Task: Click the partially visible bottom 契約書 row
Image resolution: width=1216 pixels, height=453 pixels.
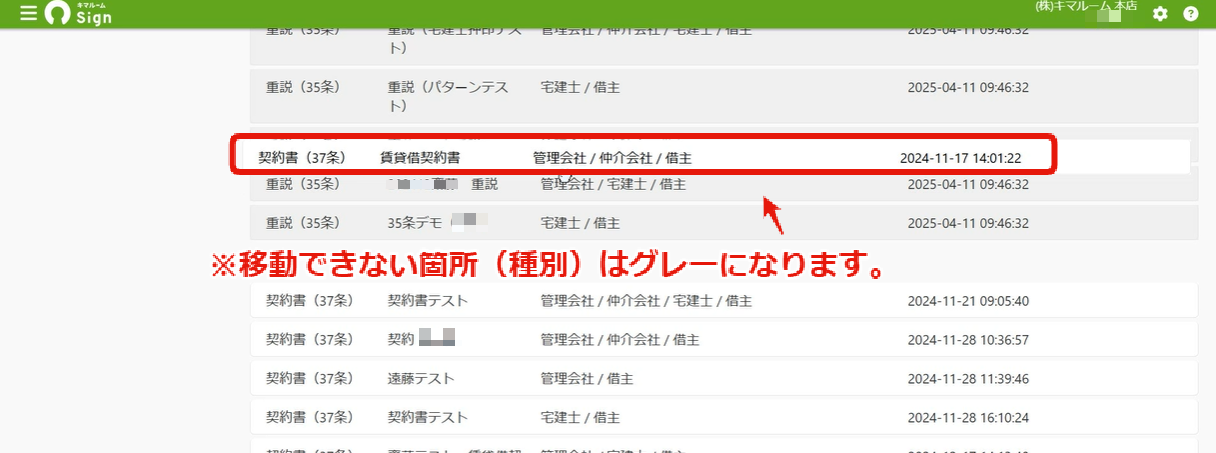Action: coord(724,446)
